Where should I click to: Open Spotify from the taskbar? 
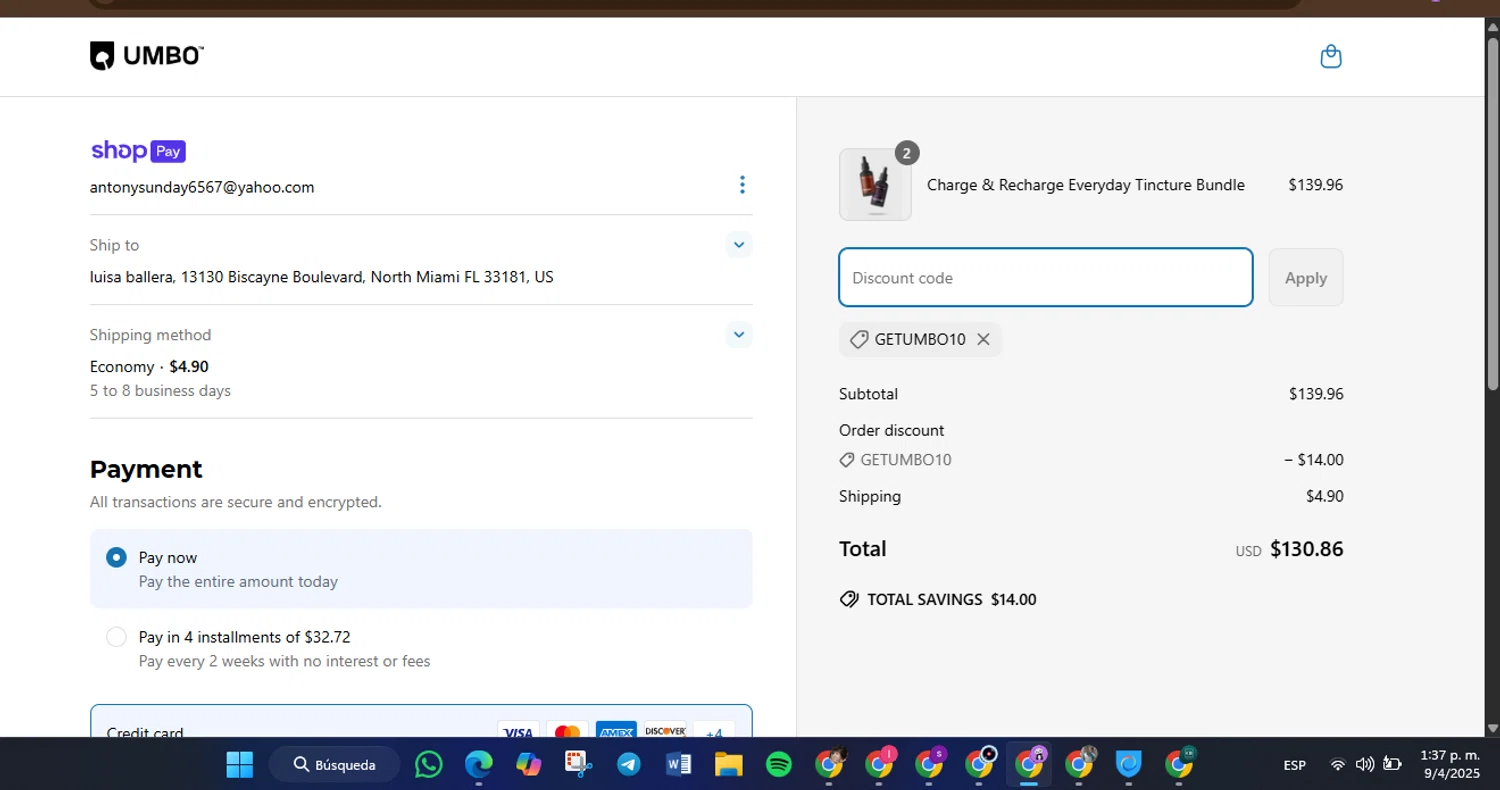point(779,765)
